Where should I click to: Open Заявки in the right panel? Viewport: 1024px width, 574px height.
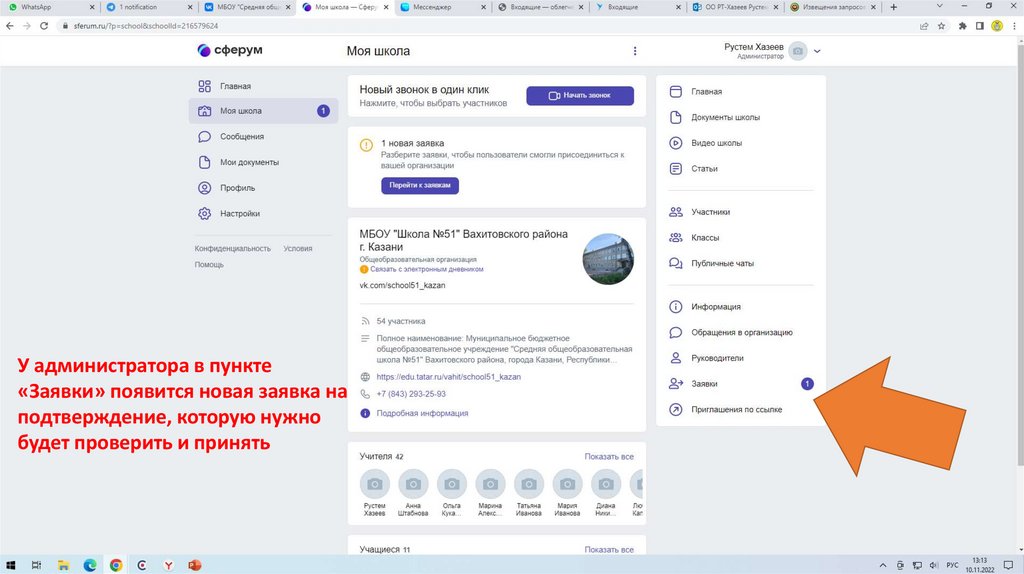[x=704, y=384]
